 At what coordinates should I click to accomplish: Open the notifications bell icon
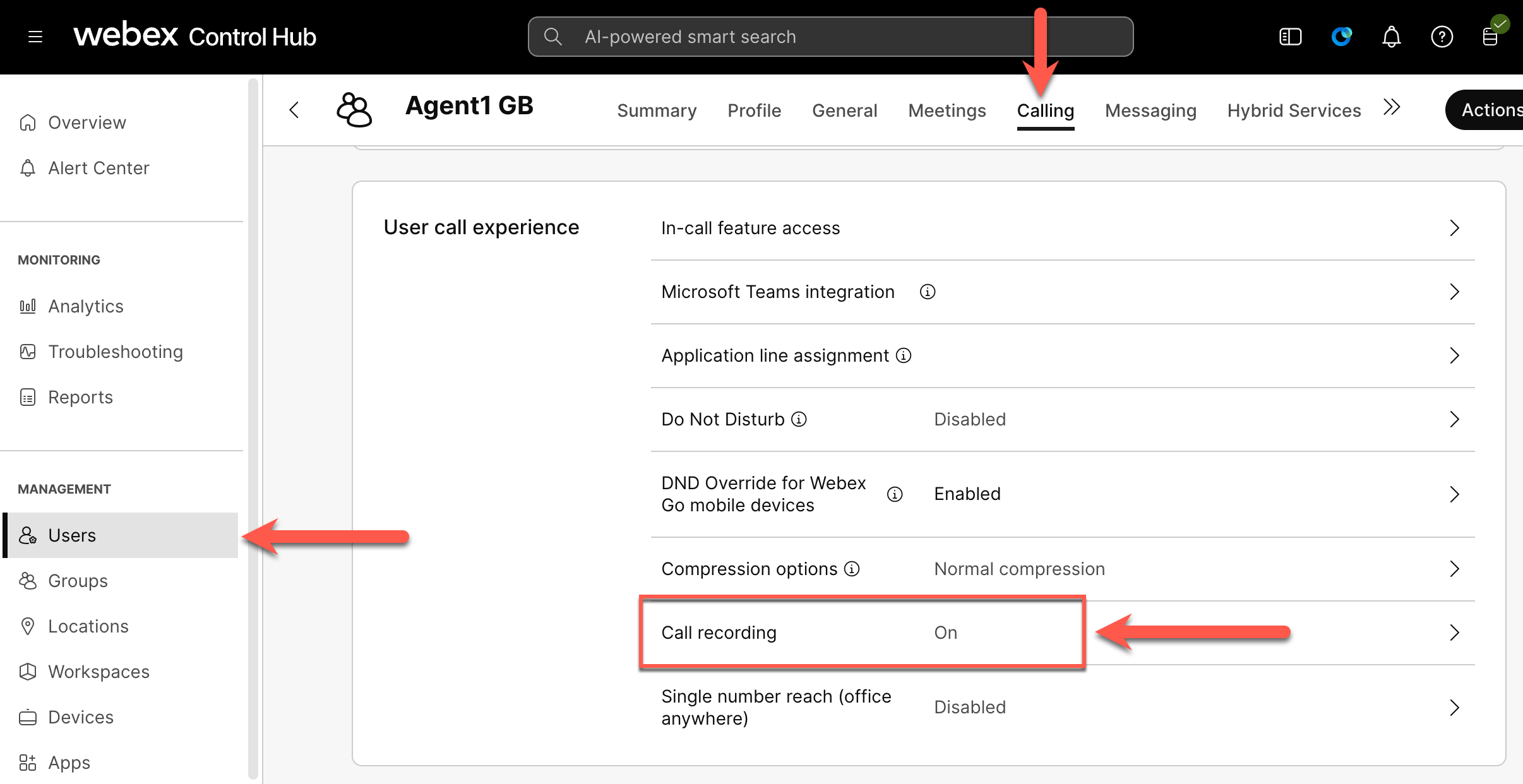coord(1391,37)
